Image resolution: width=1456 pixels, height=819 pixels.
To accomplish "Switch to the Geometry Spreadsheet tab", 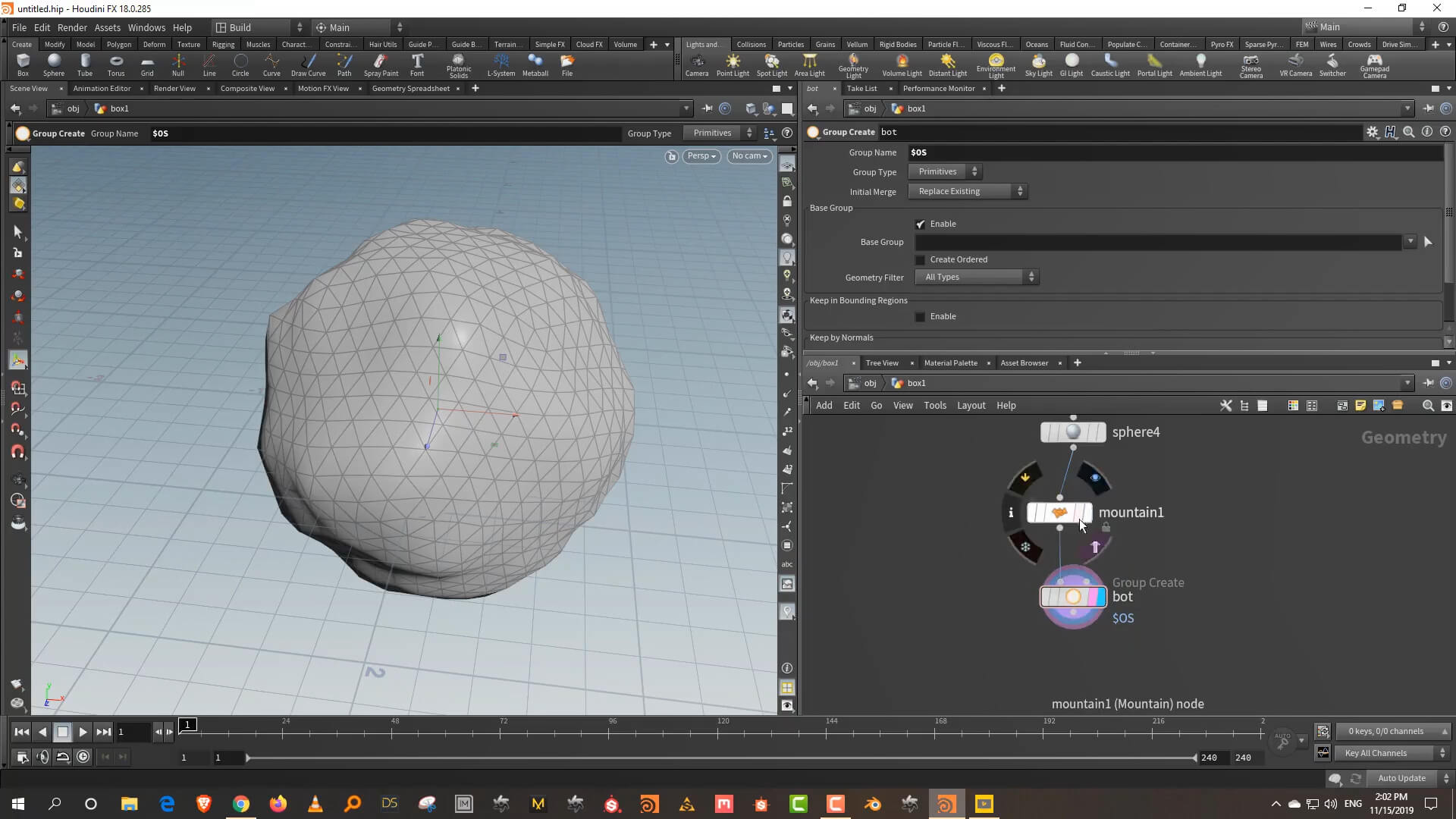I will (410, 89).
